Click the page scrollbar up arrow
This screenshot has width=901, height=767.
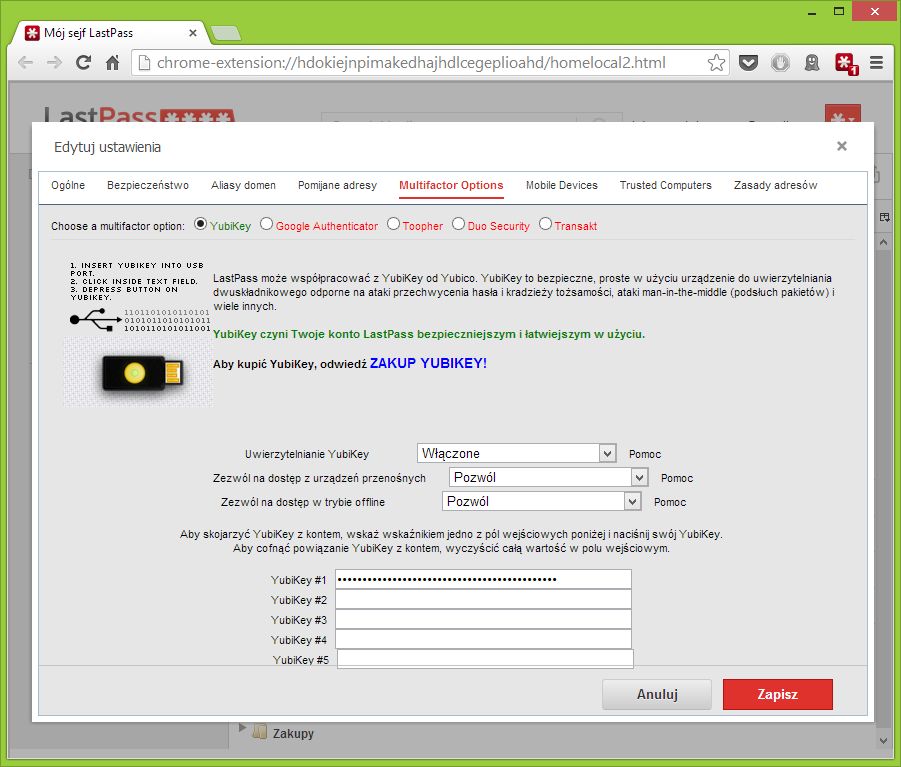(x=883, y=242)
